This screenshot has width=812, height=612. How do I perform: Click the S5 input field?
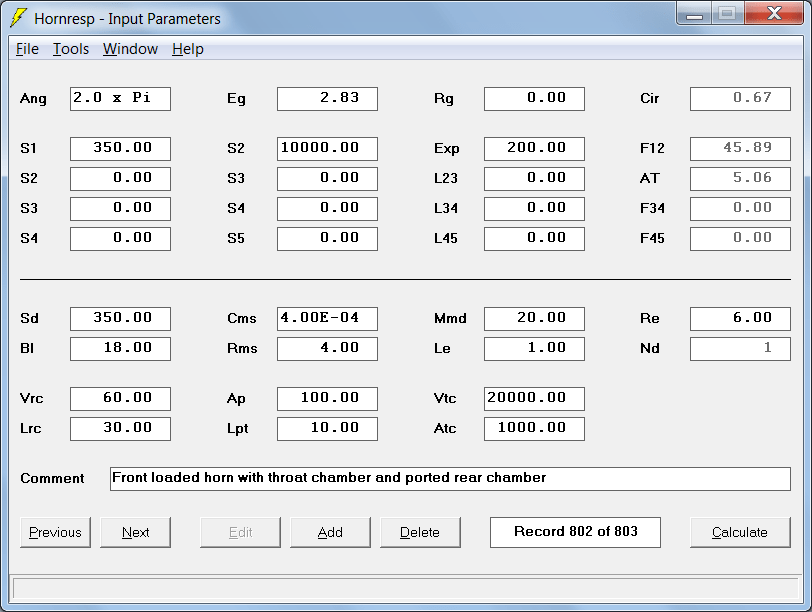click(x=327, y=239)
